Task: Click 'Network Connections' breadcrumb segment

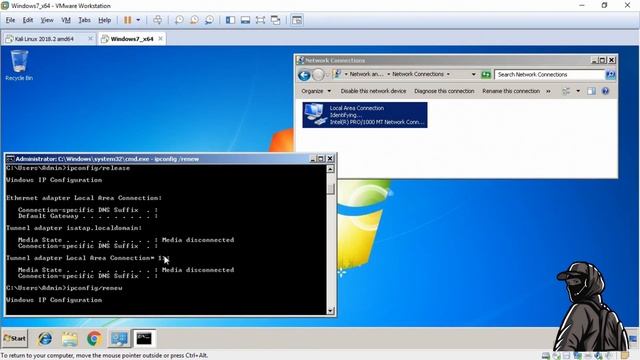Action: [x=418, y=74]
